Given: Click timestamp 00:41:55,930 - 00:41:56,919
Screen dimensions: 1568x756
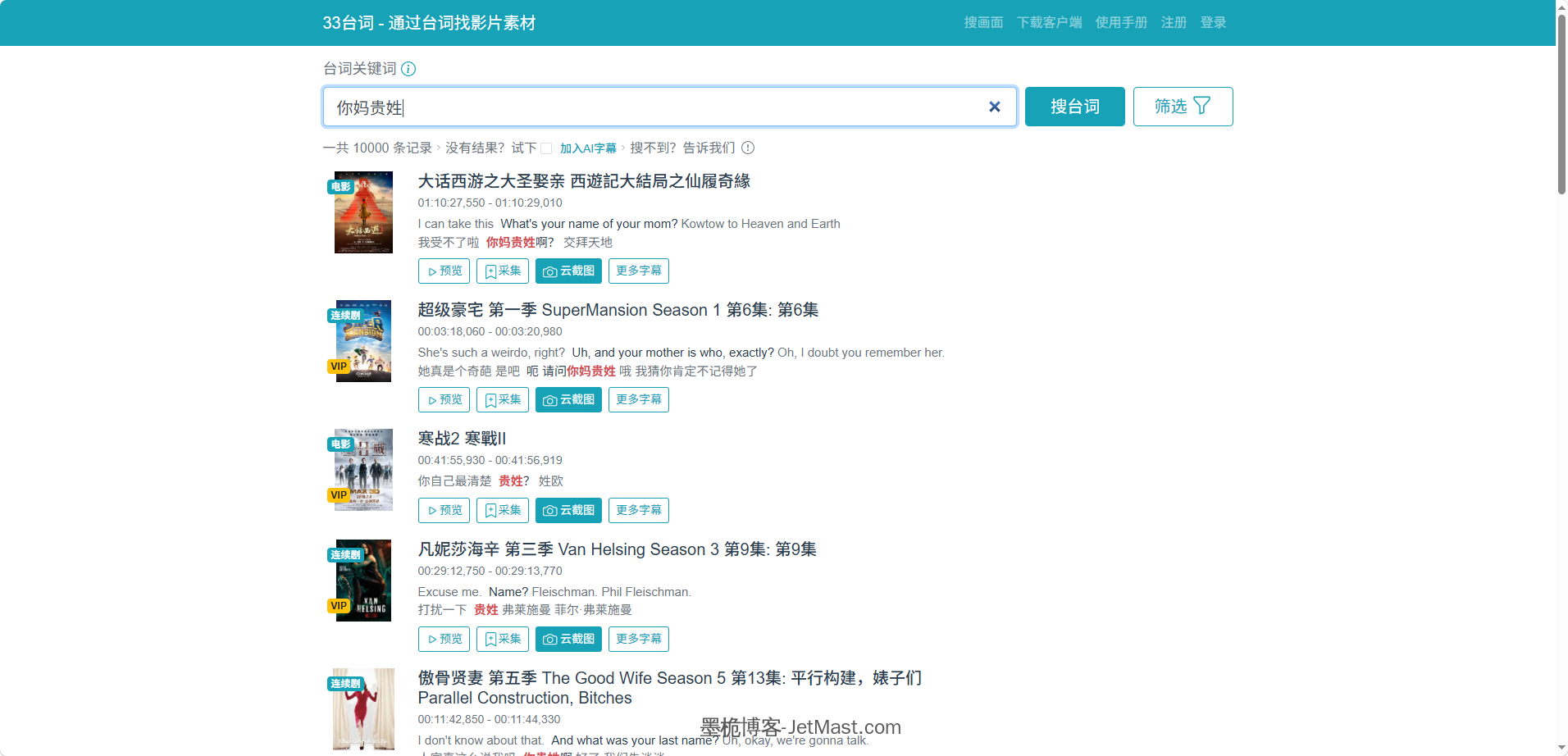Looking at the screenshot, I should pyautogui.click(x=490, y=460).
